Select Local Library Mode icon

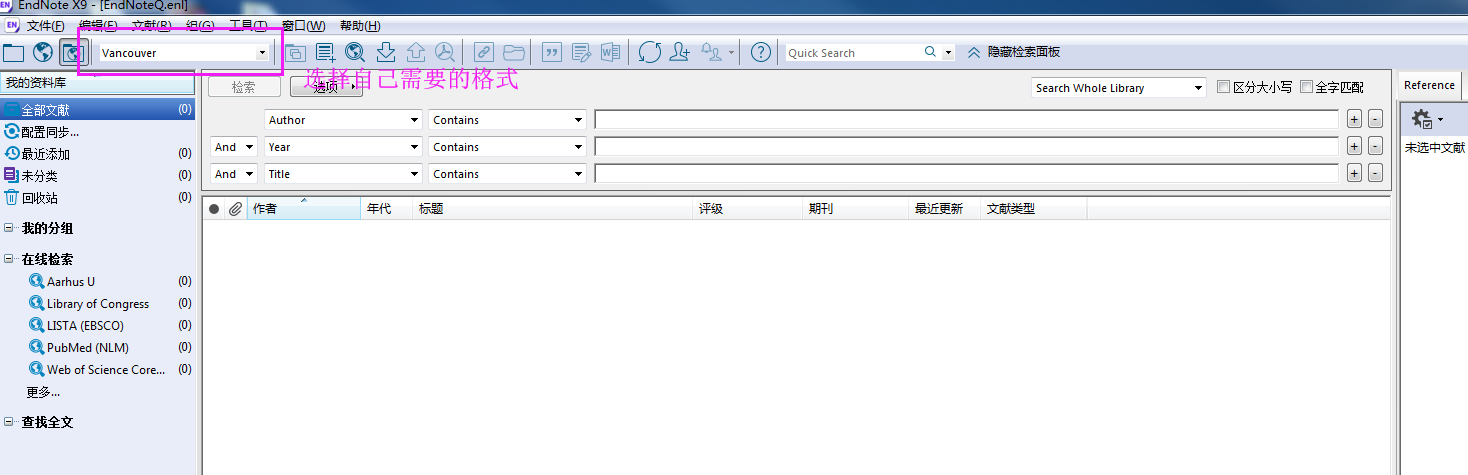[14, 52]
